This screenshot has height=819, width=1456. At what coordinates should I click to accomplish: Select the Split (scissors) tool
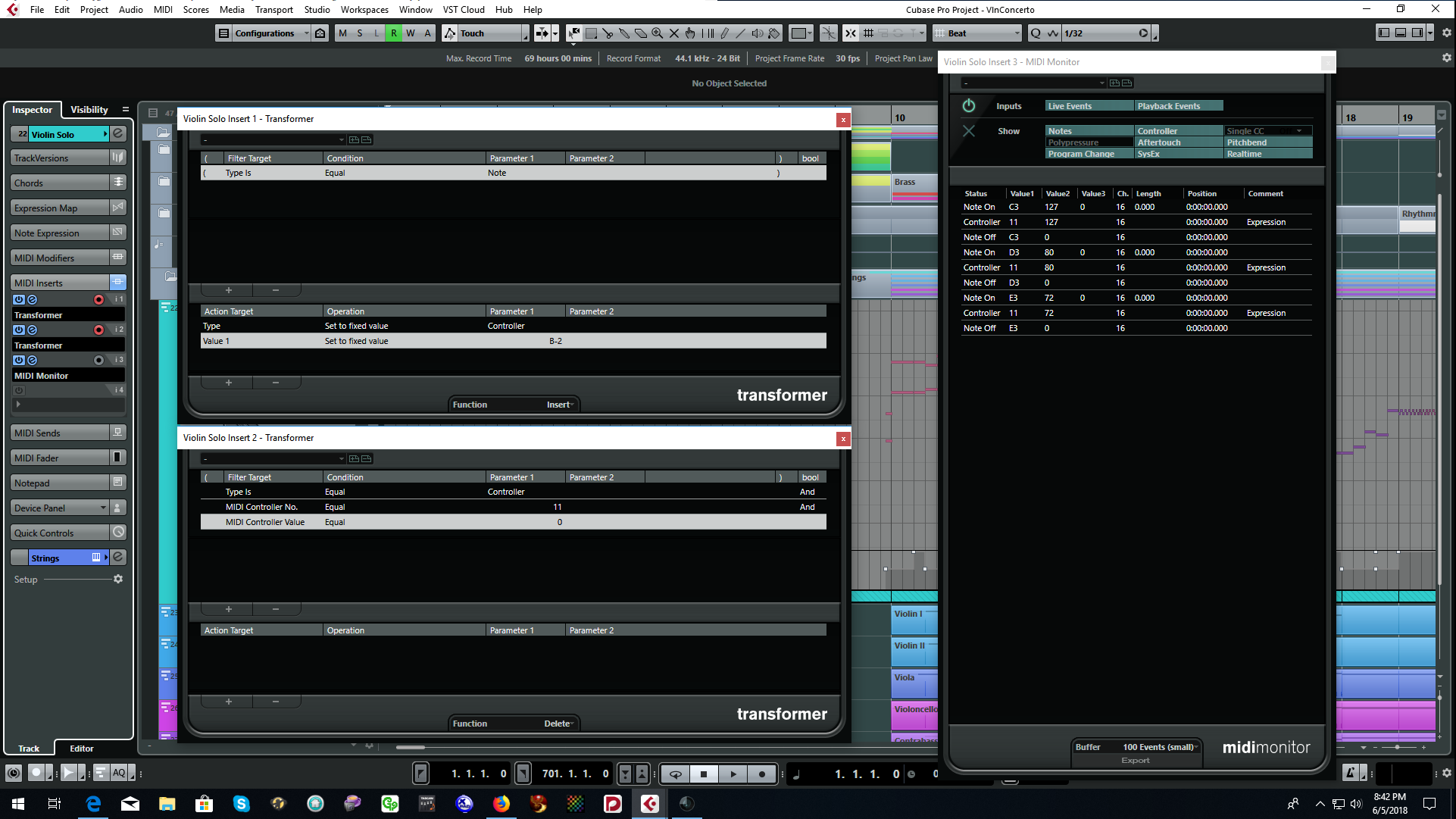(608, 33)
